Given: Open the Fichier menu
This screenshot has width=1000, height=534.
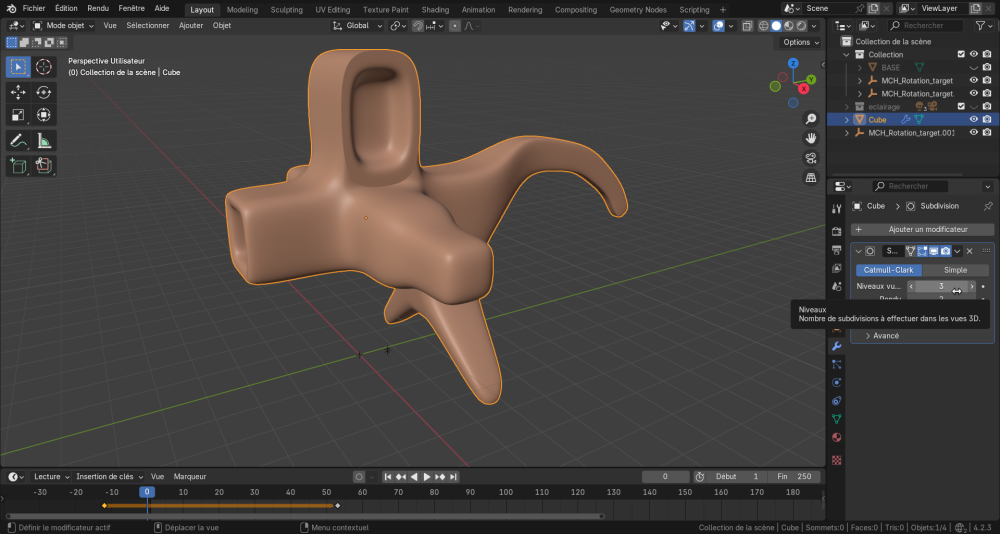Looking at the screenshot, I should pos(34,8).
